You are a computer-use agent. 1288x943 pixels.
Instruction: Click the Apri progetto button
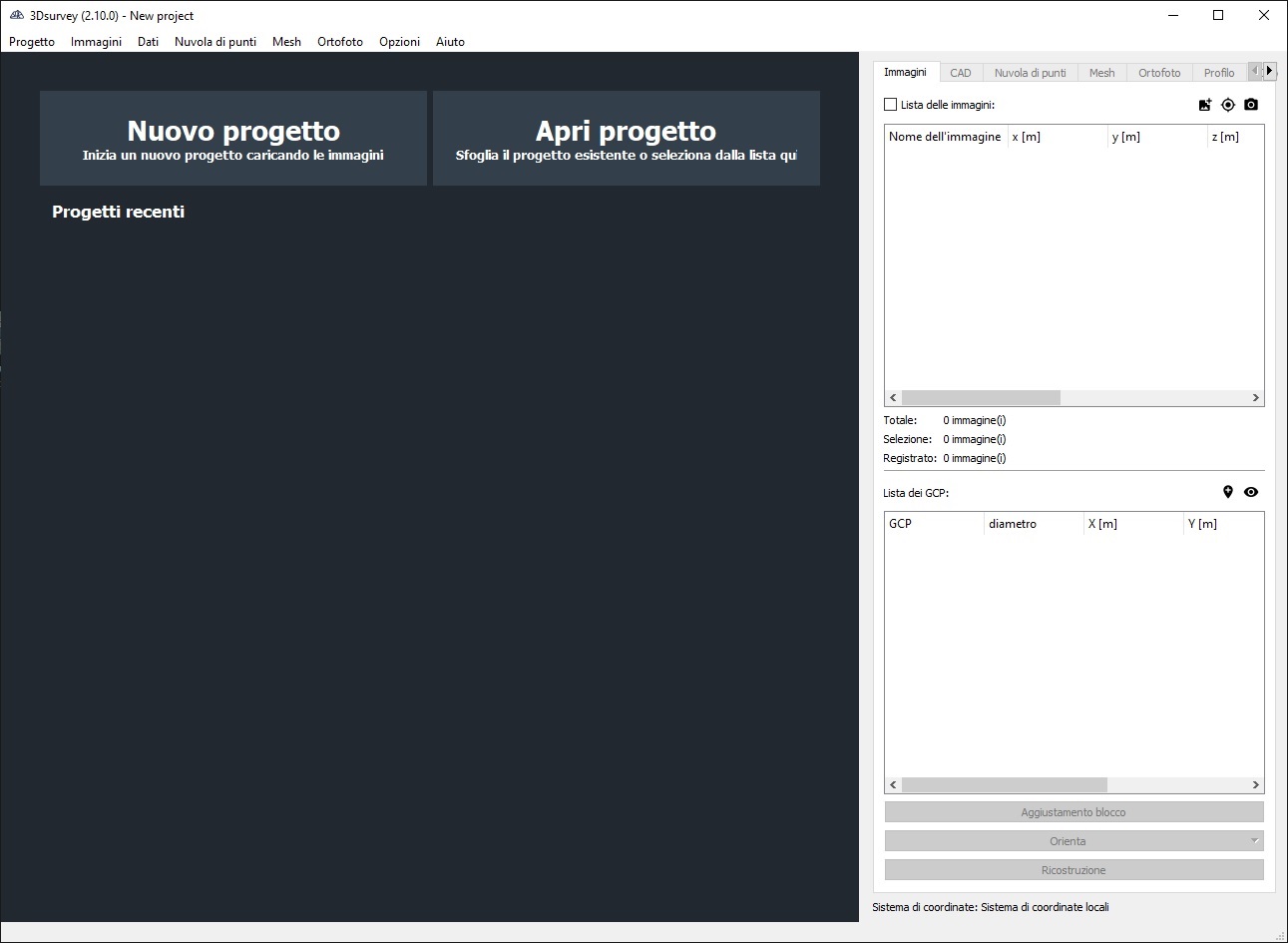627,139
